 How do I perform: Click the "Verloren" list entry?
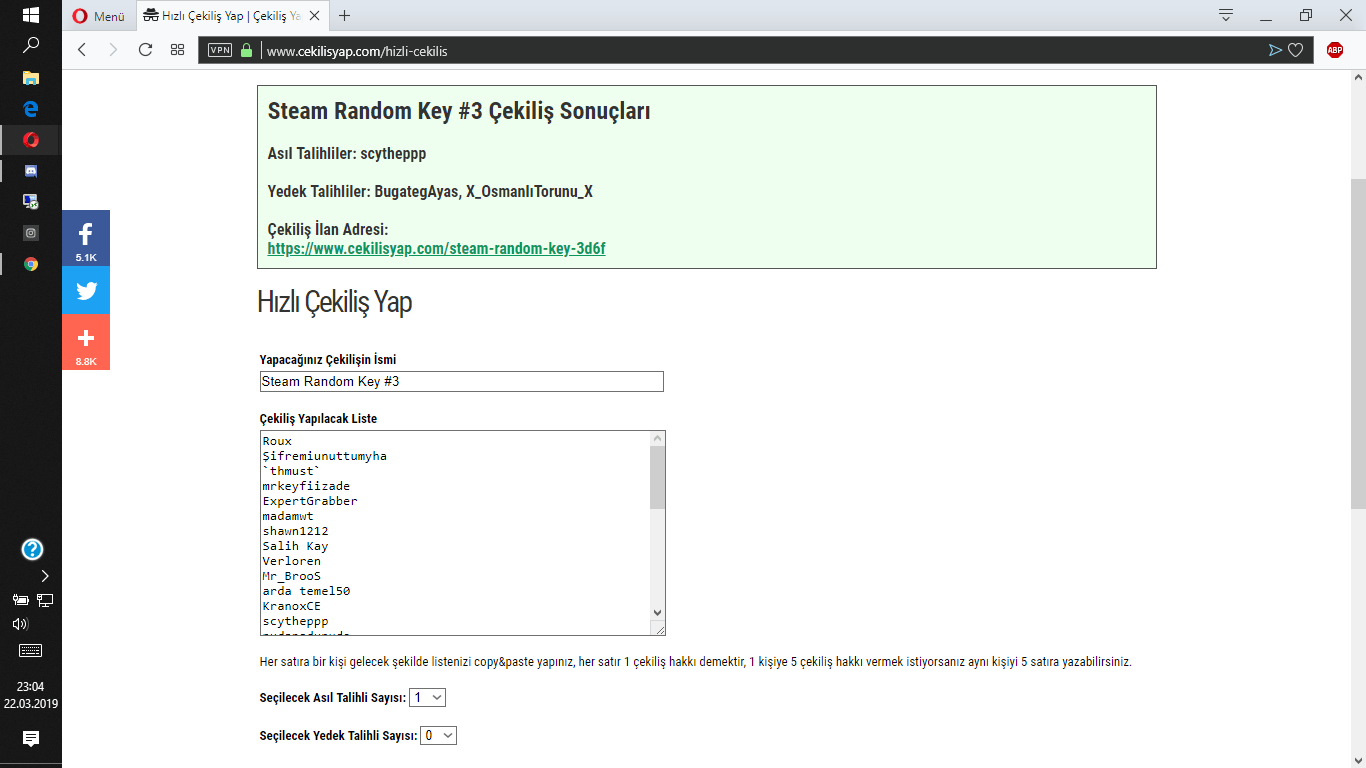(x=292, y=561)
